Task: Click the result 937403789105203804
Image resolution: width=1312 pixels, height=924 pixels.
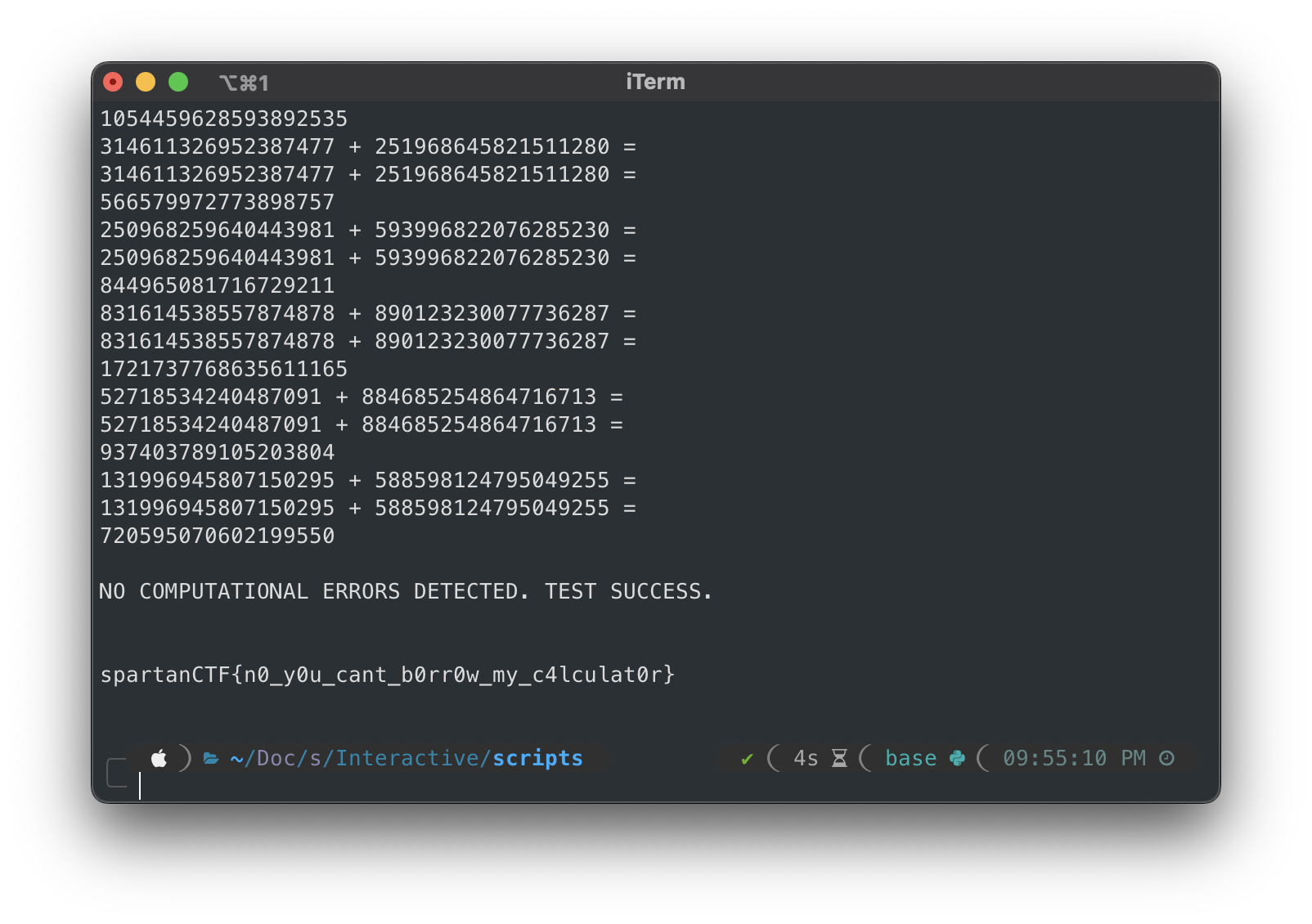Action: tap(218, 452)
